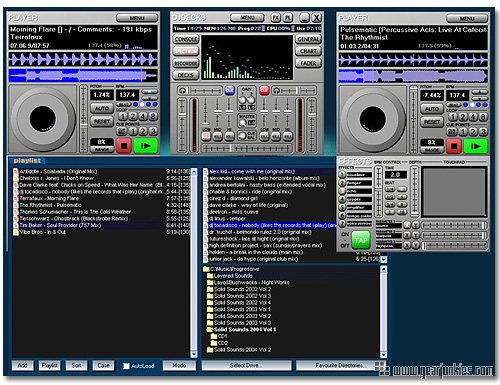Stop the left player with the red button

click(124, 146)
